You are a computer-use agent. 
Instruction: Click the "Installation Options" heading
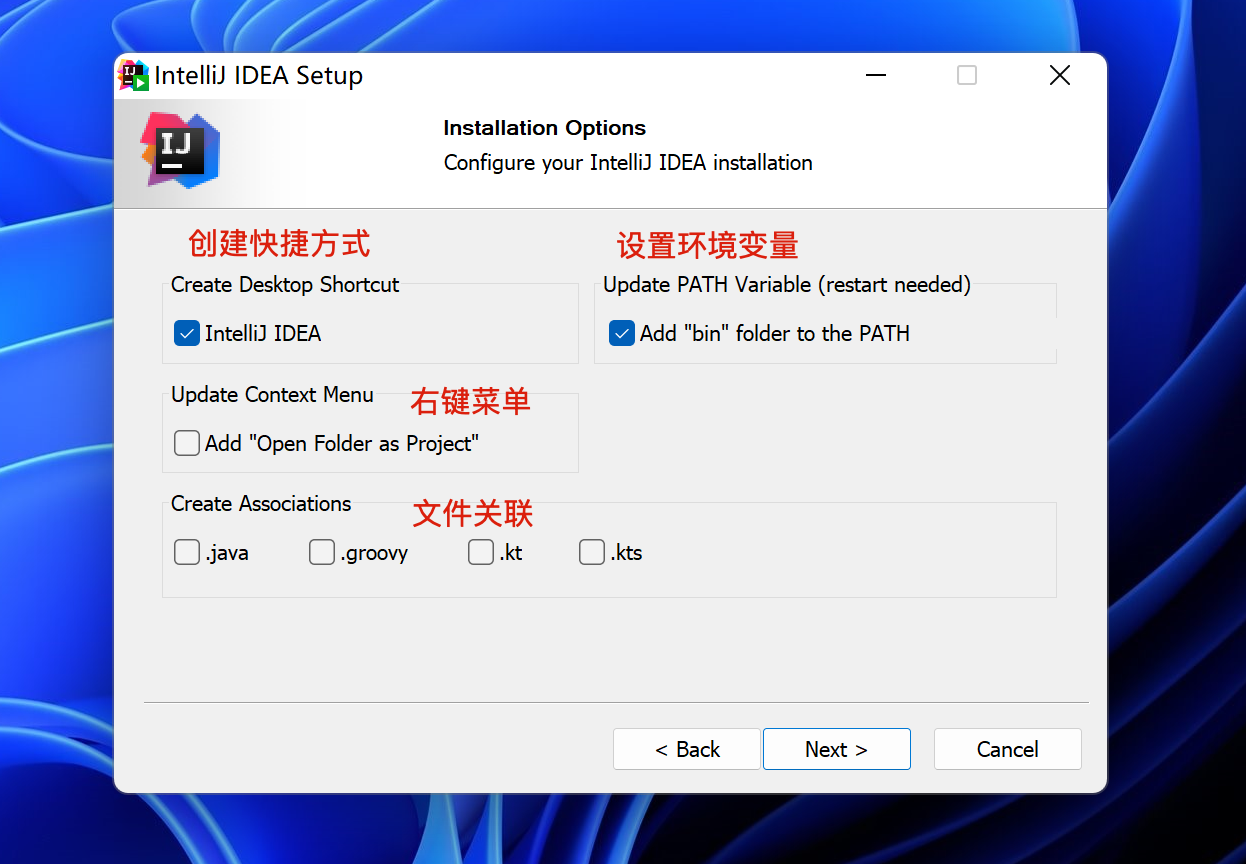coord(545,128)
